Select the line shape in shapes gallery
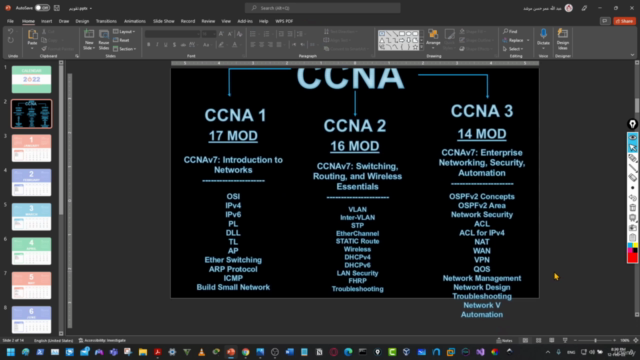 388,33
